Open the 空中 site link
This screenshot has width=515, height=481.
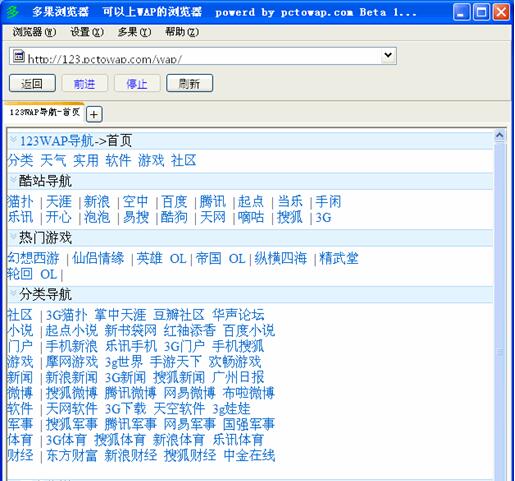(x=135, y=202)
